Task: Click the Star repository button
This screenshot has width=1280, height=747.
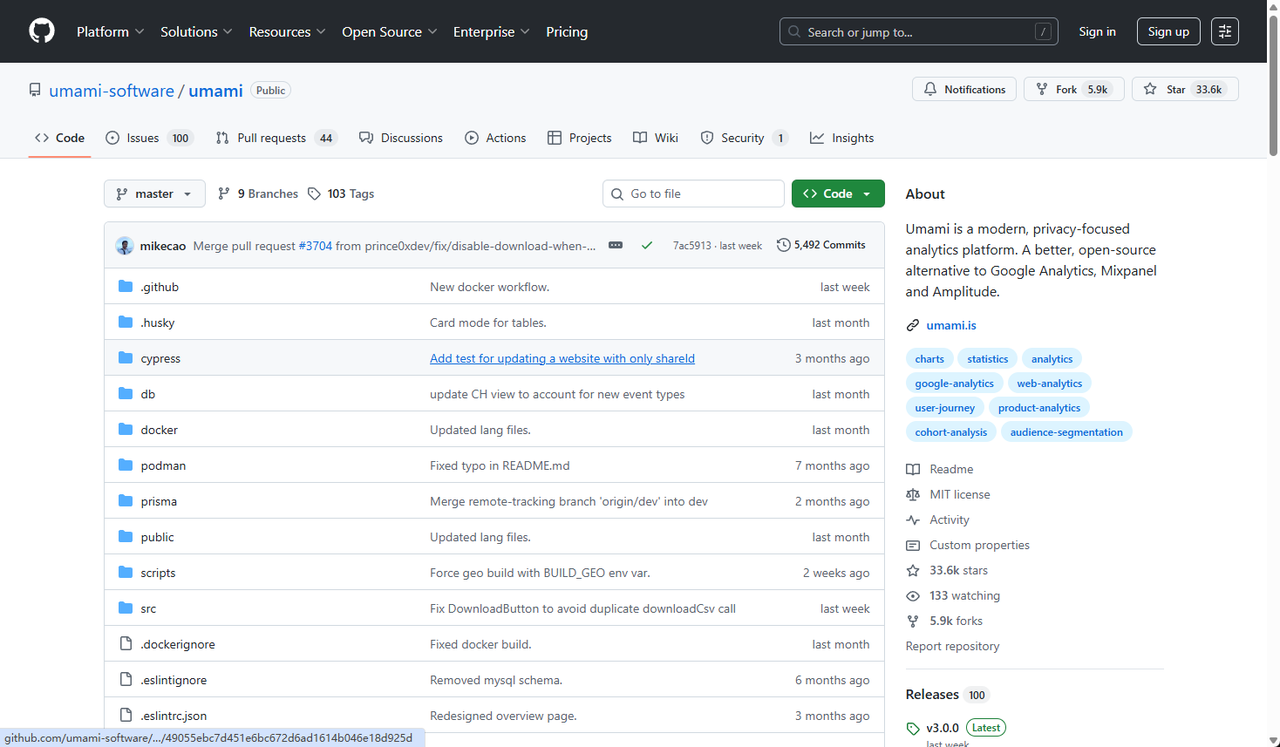Action: pyautogui.click(x=1185, y=89)
